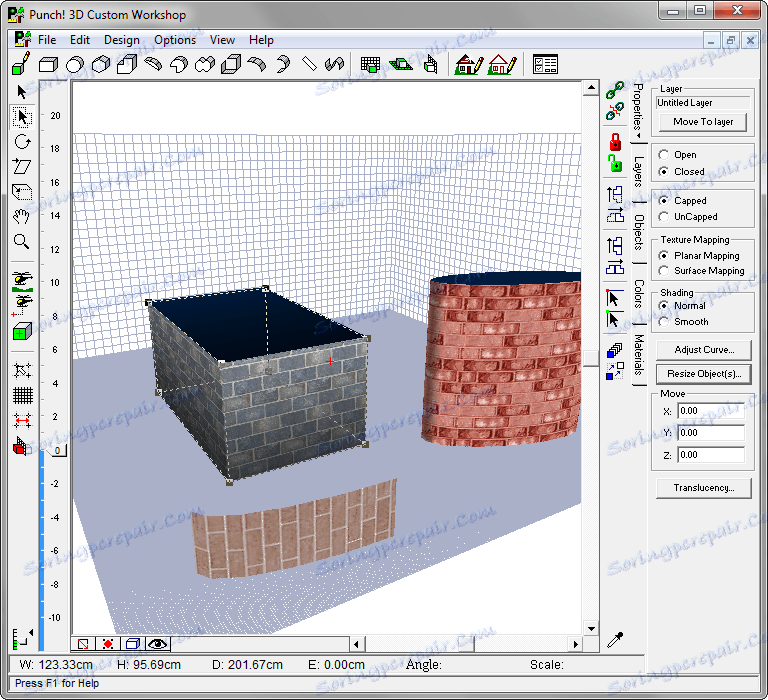This screenshot has height=700, width=768.
Task: Enable Surface Mapping texture option
Action: tap(664, 271)
